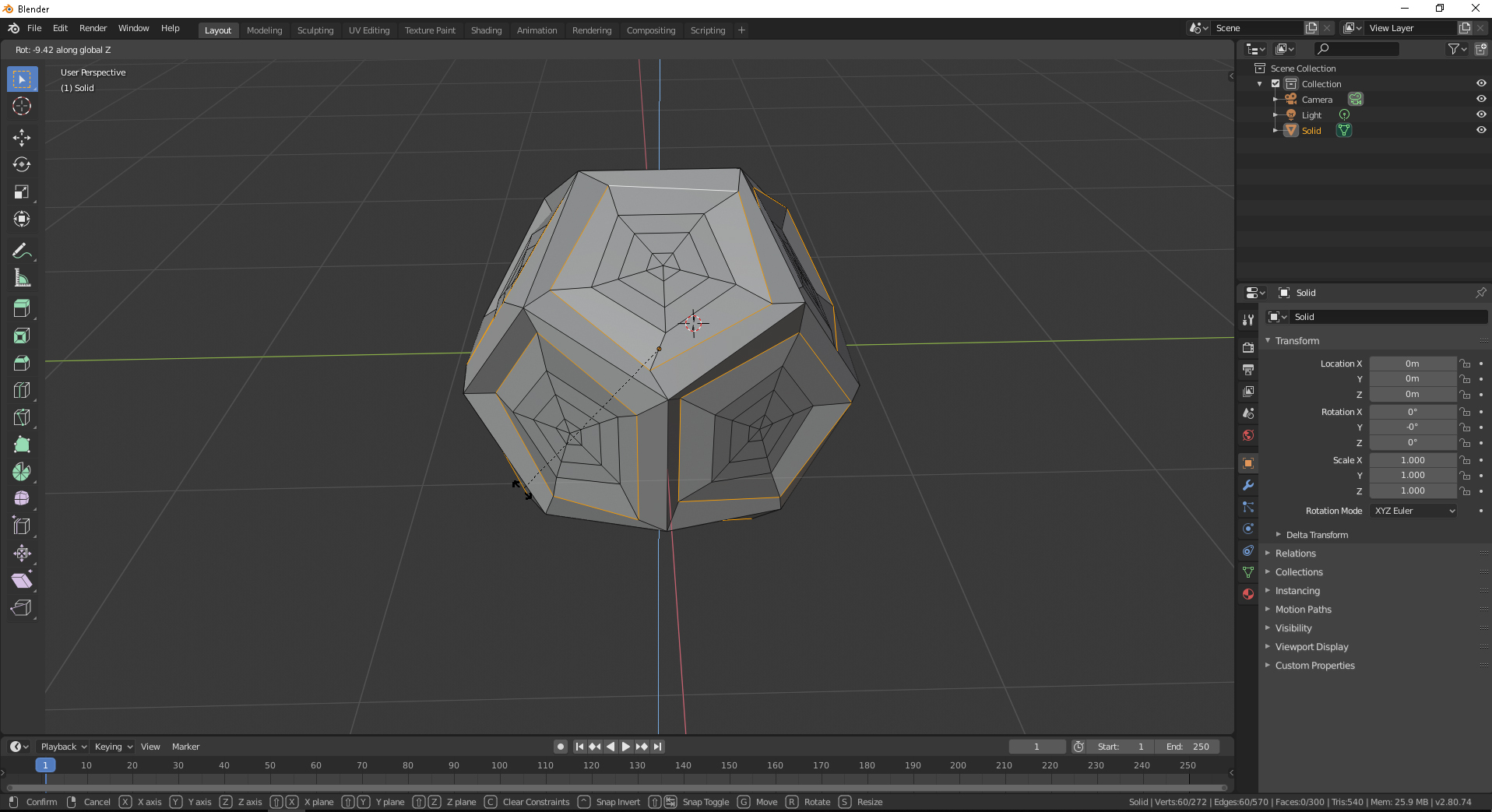Image resolution: width=1492 pixels, height=812 pixels.
Task: Hide the Light object in viewport
Action: click(1481, 114)
